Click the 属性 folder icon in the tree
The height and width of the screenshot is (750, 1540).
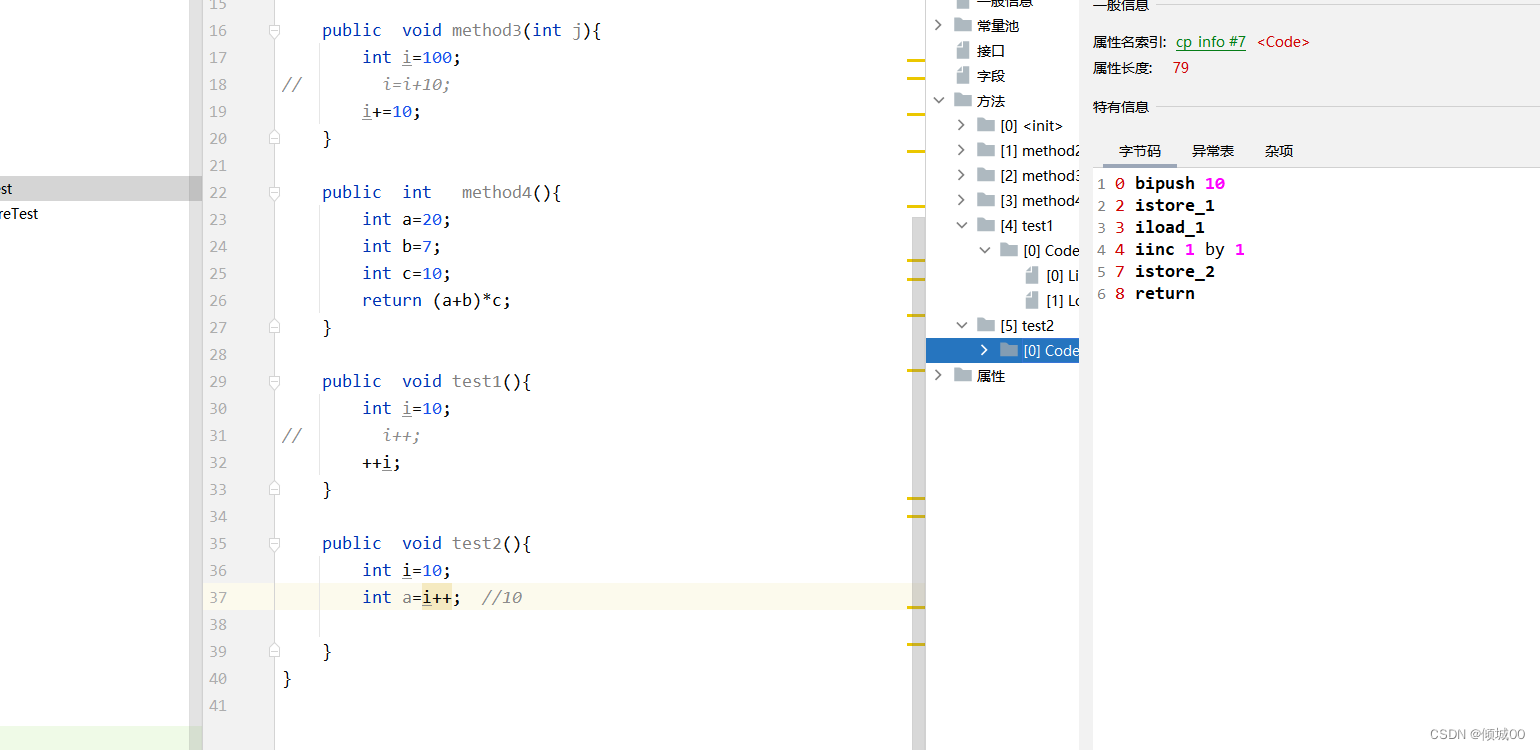(x=963, y=375)
